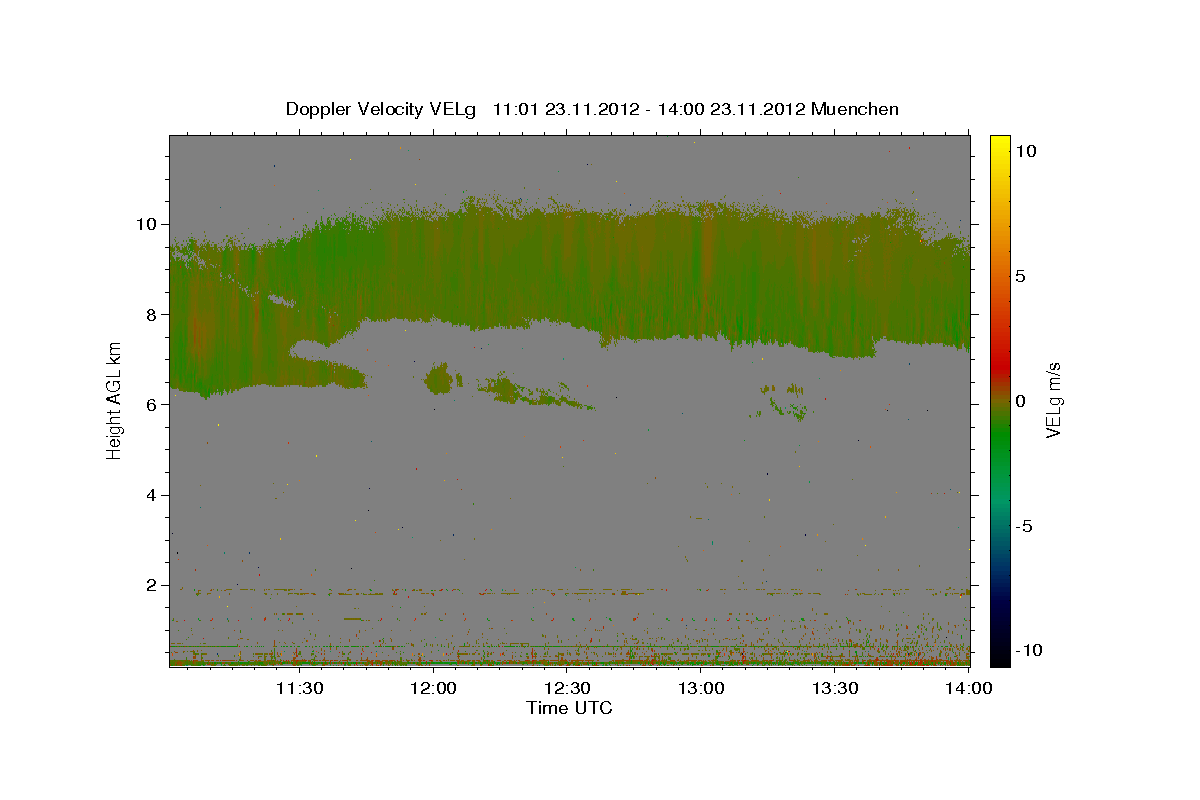Click the 13:30 time tick label
The height and width of the screenshot is (800, 1200).
836,689
